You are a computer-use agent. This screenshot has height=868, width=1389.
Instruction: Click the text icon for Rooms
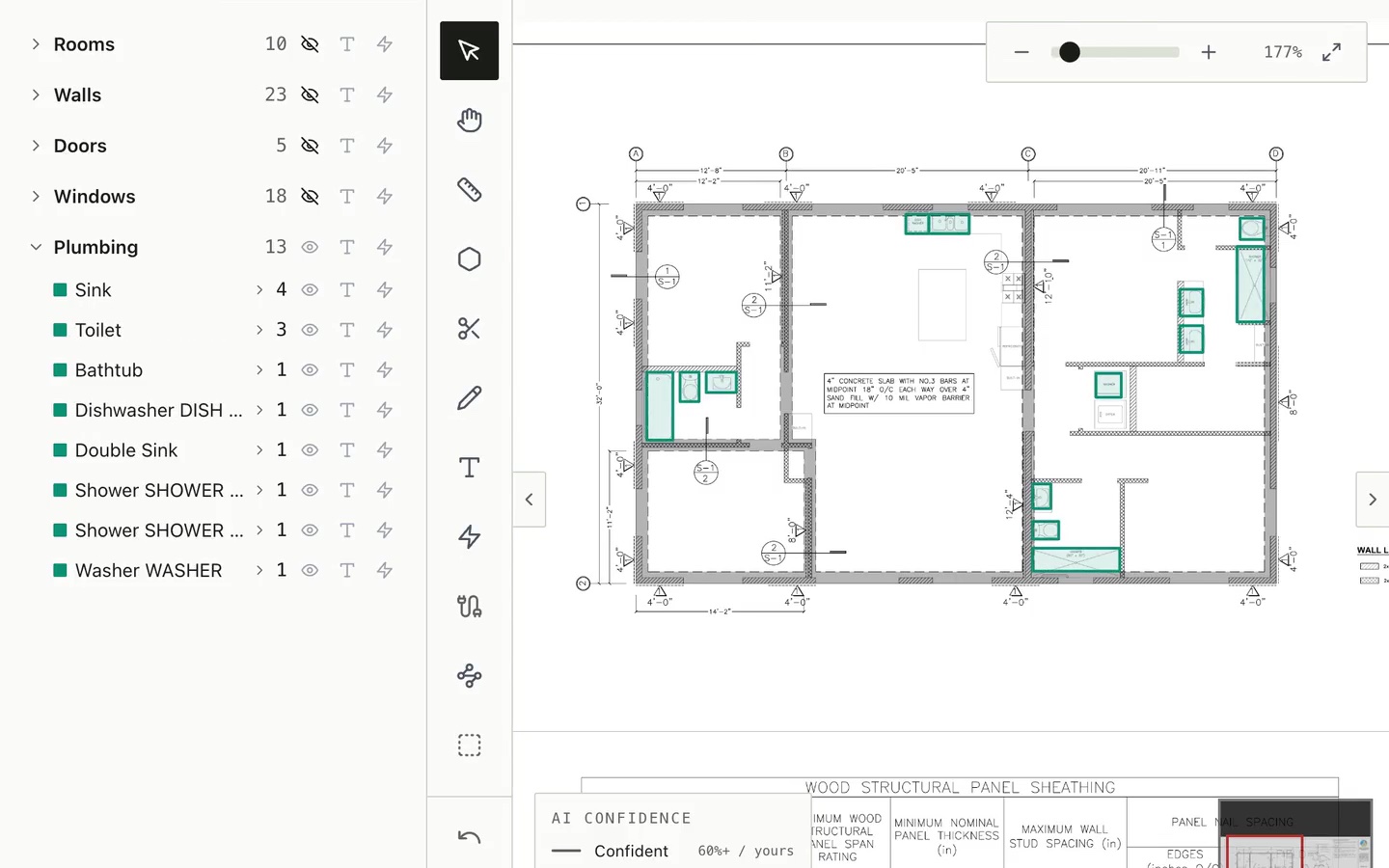click(347, 44)
